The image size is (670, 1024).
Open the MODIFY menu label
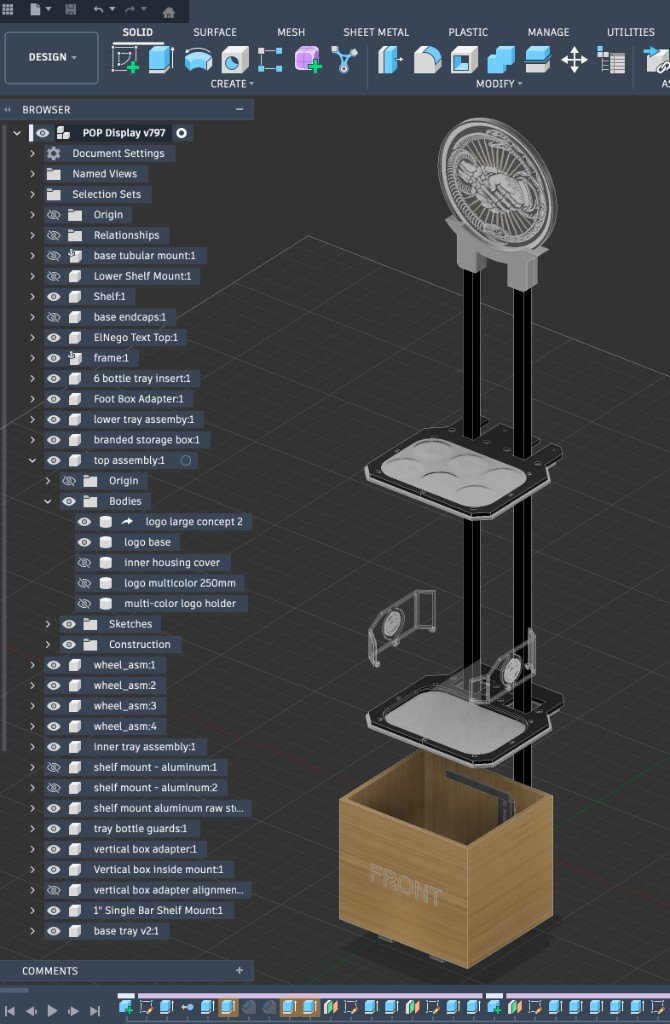[498, 84]
